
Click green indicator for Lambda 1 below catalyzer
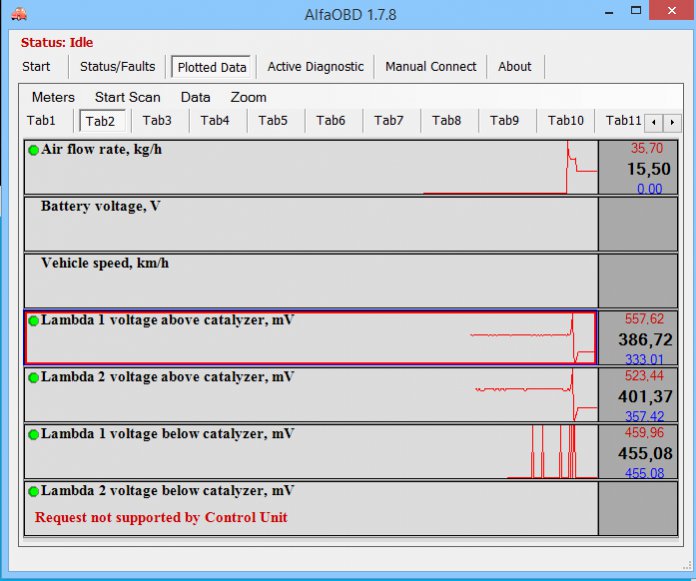33,435
